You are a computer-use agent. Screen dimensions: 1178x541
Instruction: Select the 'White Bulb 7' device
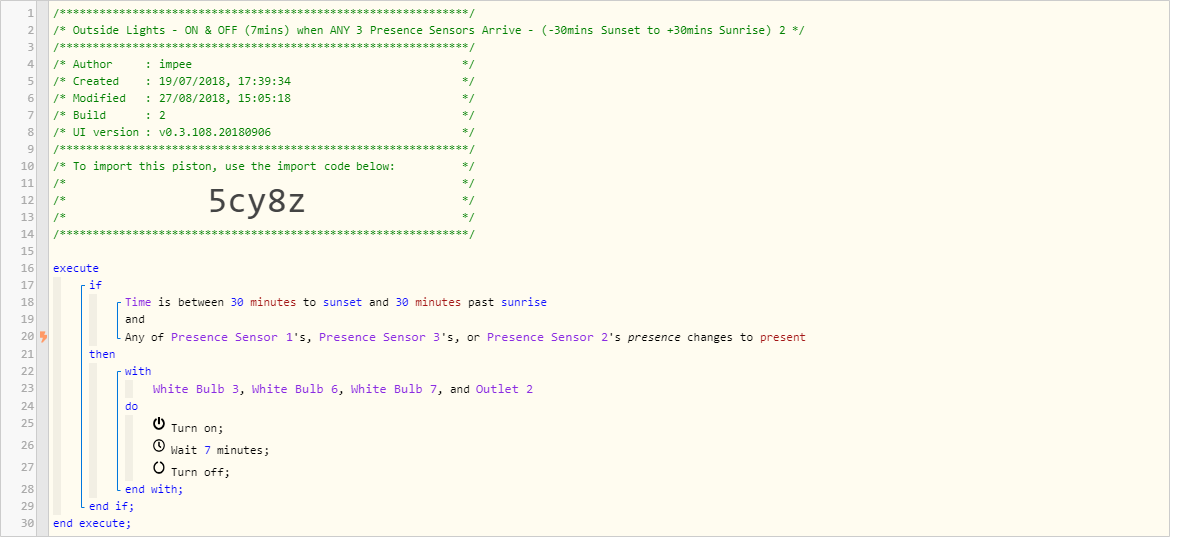pyautogui.click(x=395, y=389)
